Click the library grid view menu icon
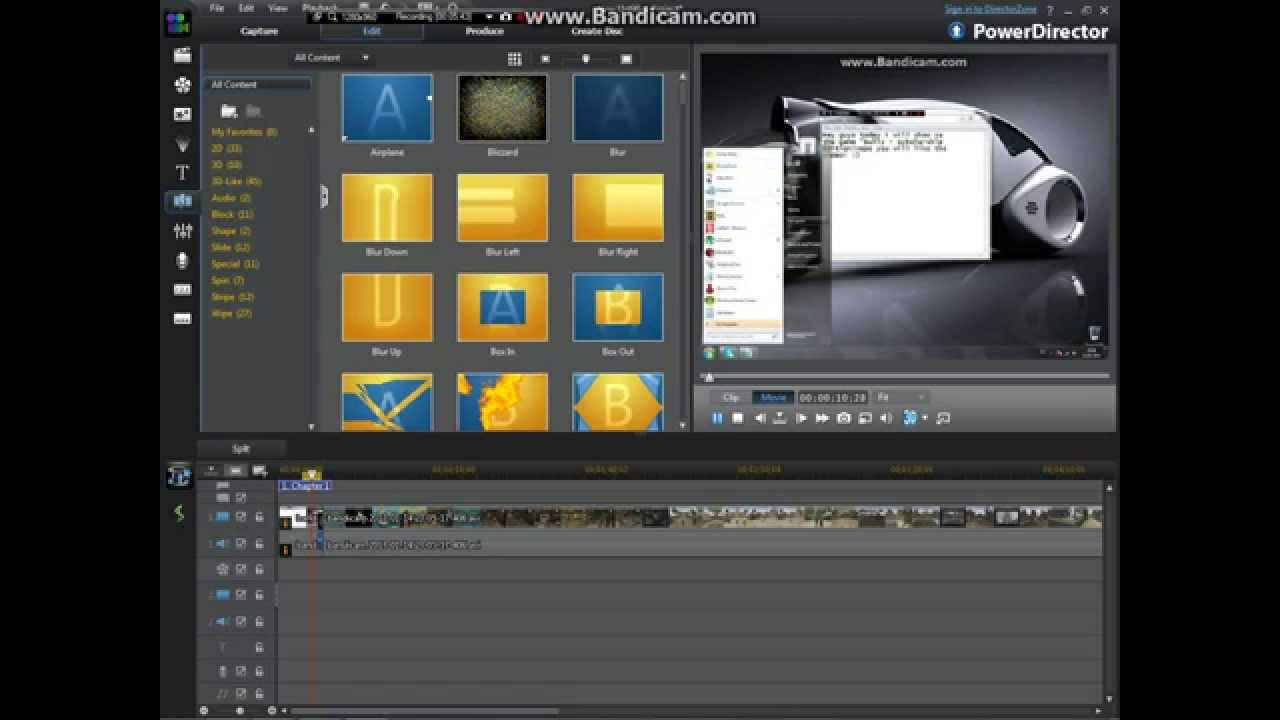This screenshot has height=720, width=1280. click(x=514, y=59)
